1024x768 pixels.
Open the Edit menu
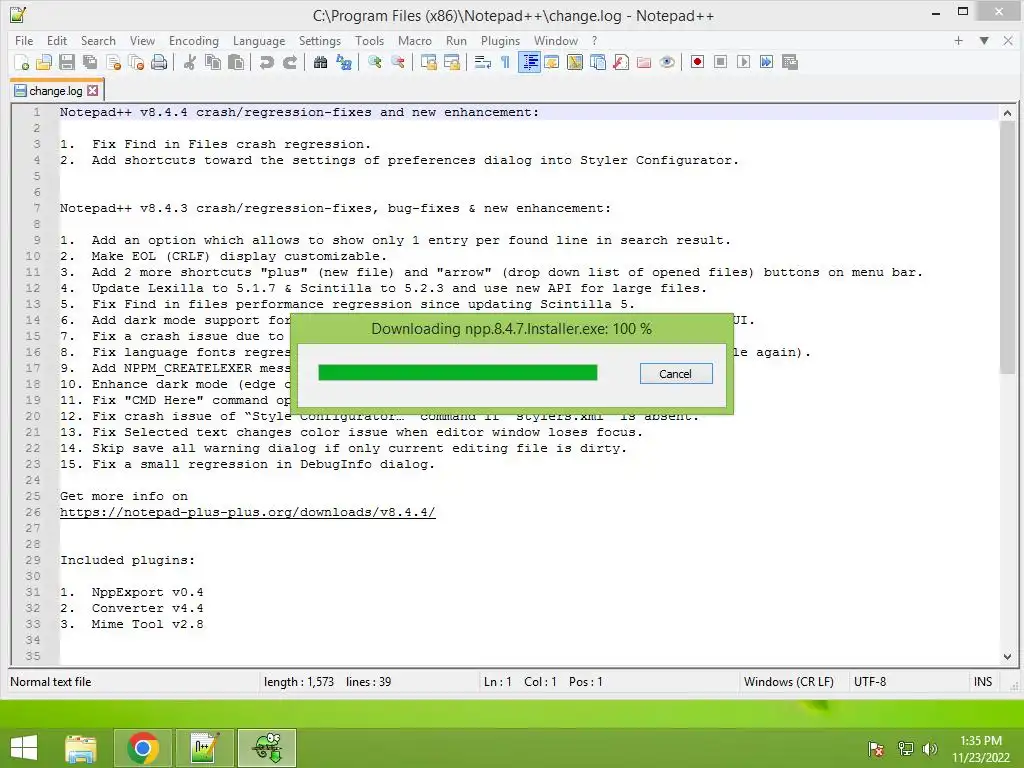point(57,40)
